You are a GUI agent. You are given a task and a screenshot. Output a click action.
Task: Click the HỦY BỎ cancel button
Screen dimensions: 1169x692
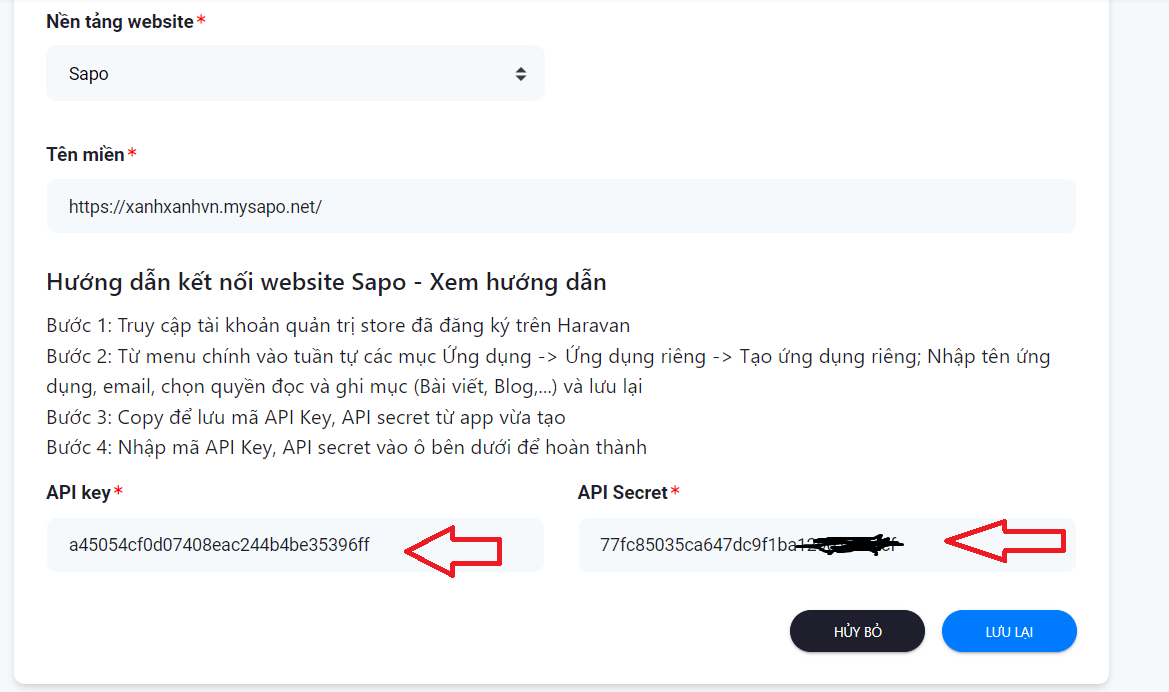pos(857,632)
